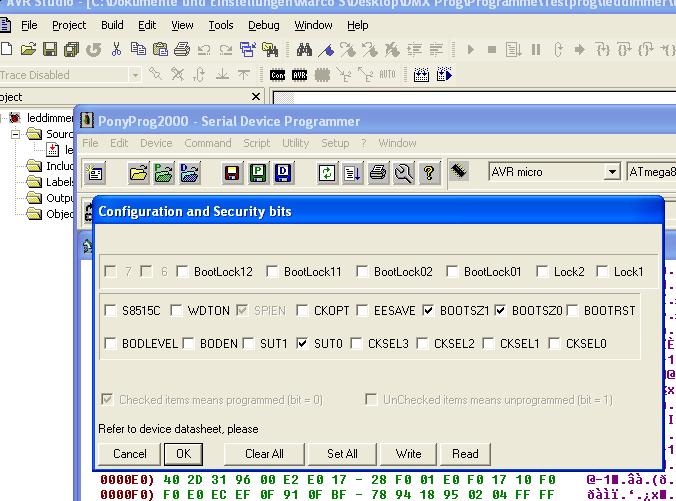Screen dimensions: 676x501
Task: Click the Clear All button
Action: coord(264,454)
